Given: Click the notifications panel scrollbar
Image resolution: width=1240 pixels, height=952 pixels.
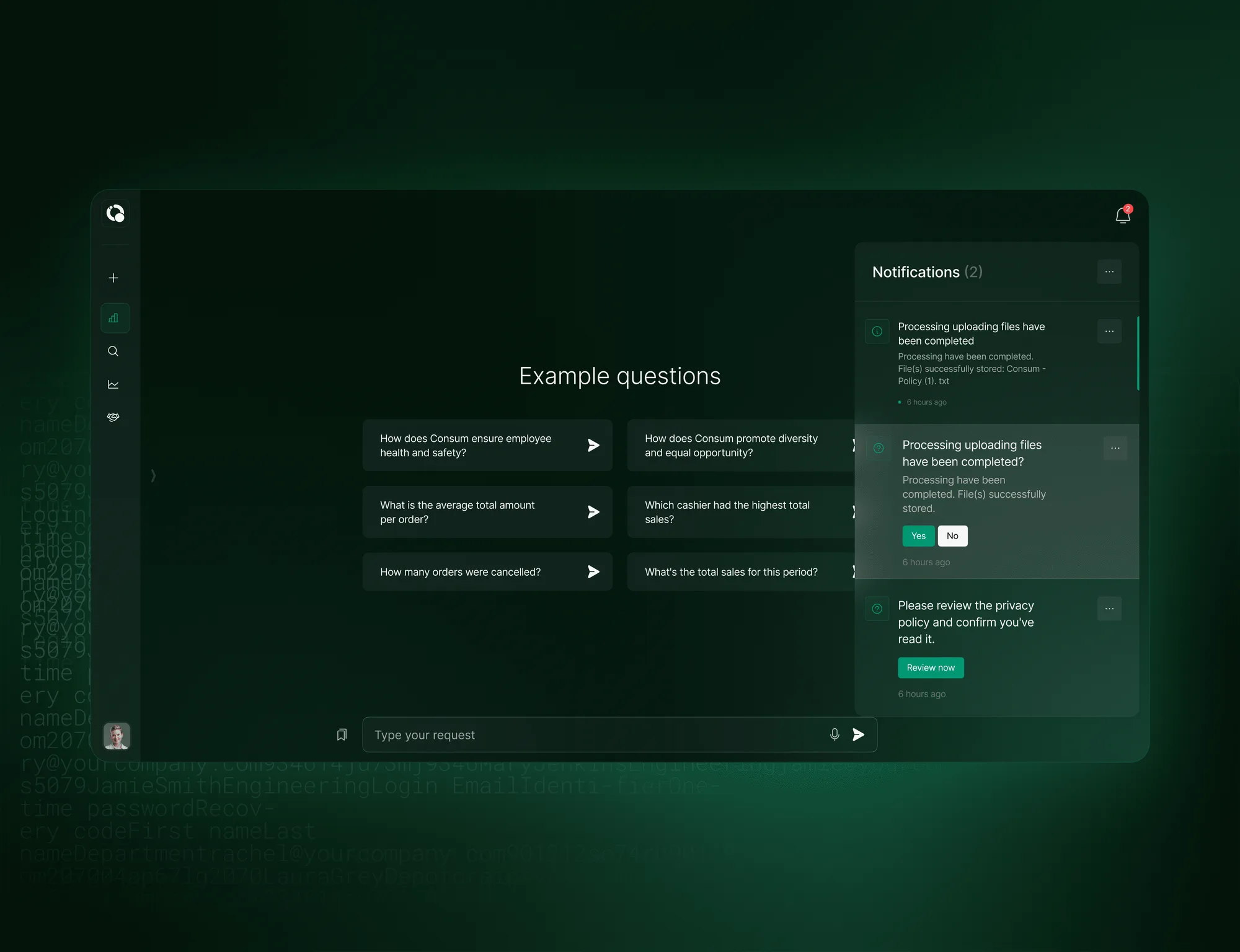Looking at the screenshot, I should (1138, 353).
